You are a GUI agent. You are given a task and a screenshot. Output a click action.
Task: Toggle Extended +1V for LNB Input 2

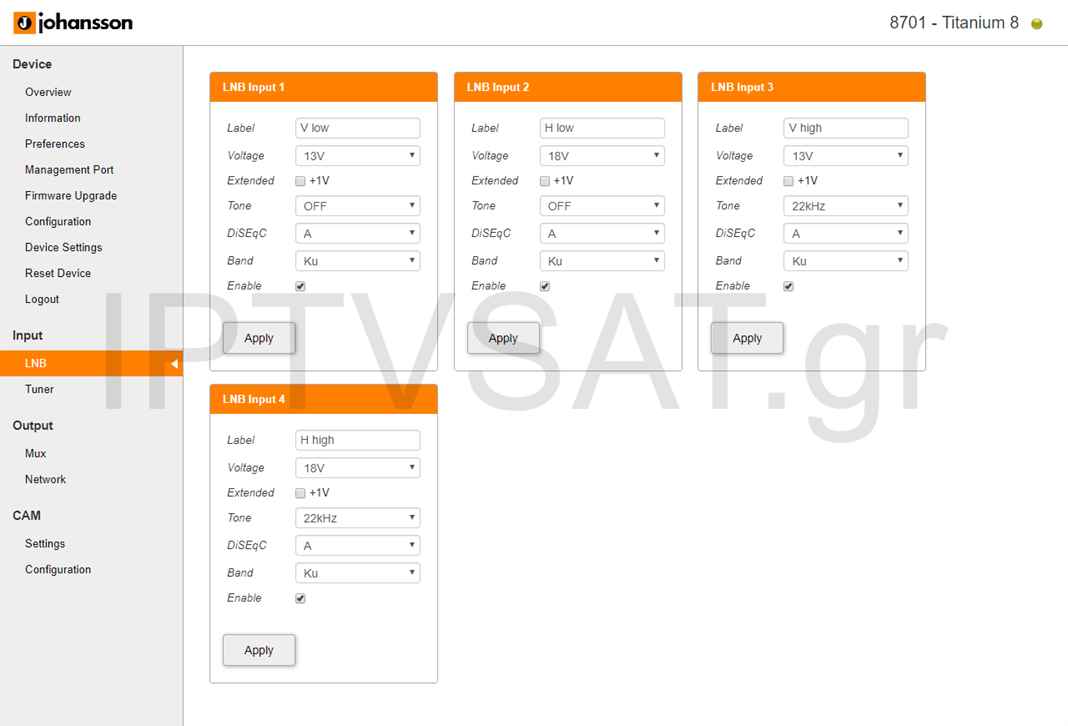545,181
